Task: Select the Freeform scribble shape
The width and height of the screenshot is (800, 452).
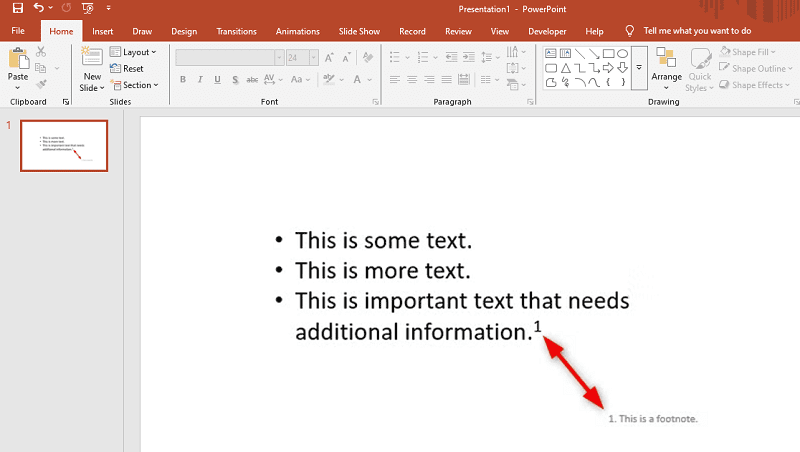Action: (x=565, y=82)
